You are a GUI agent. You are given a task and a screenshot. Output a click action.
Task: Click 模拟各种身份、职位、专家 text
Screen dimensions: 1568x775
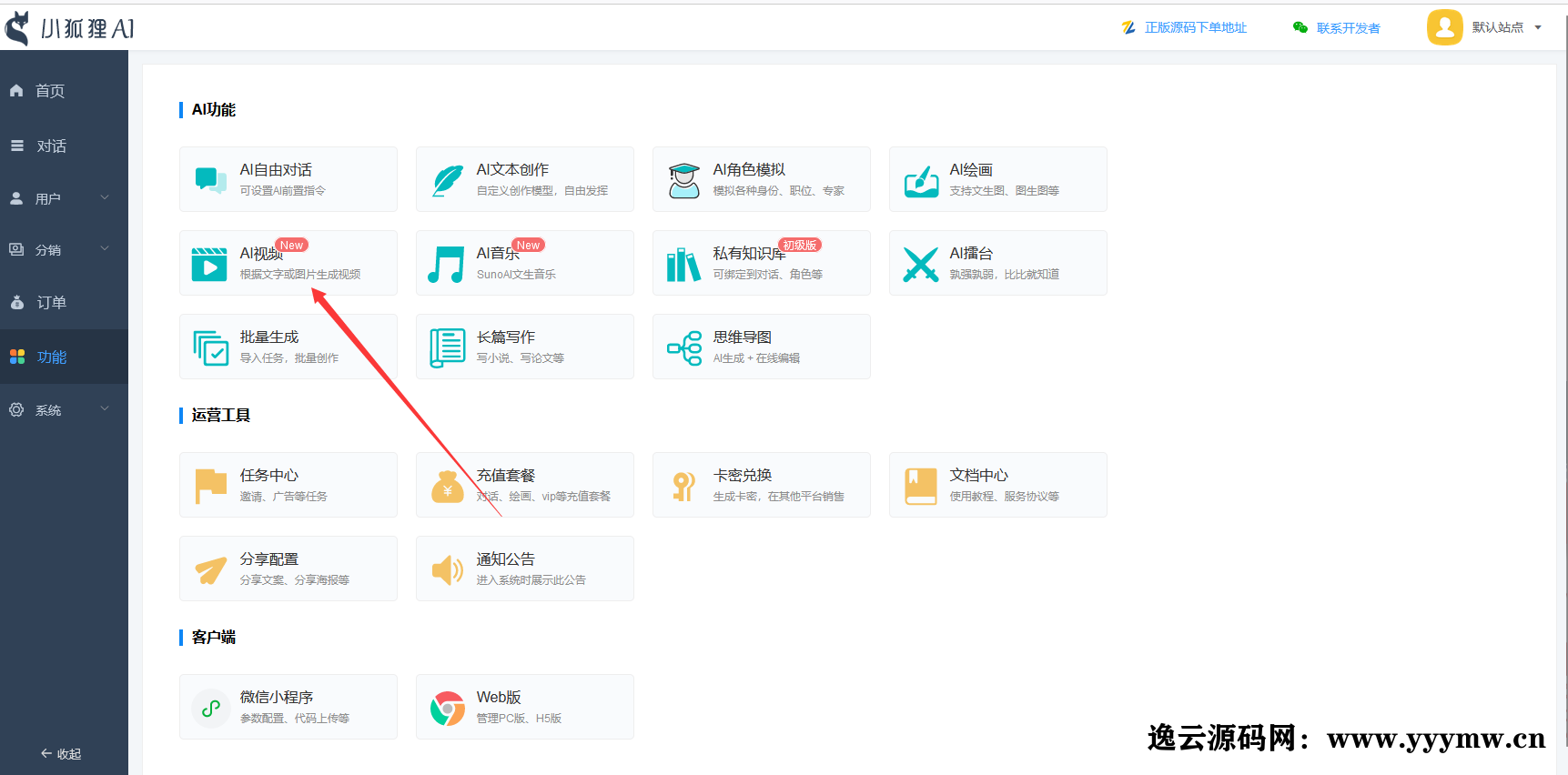779,191
